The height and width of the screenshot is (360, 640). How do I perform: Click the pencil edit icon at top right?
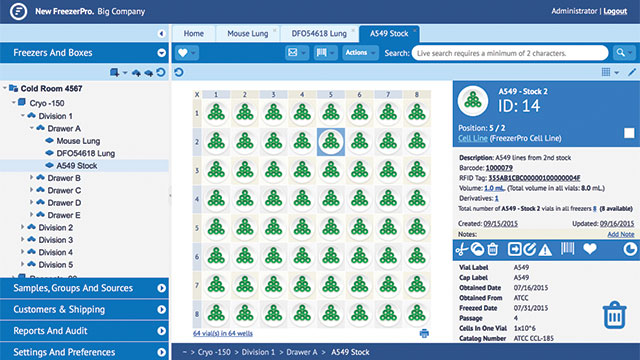click(x=632, y=72)
